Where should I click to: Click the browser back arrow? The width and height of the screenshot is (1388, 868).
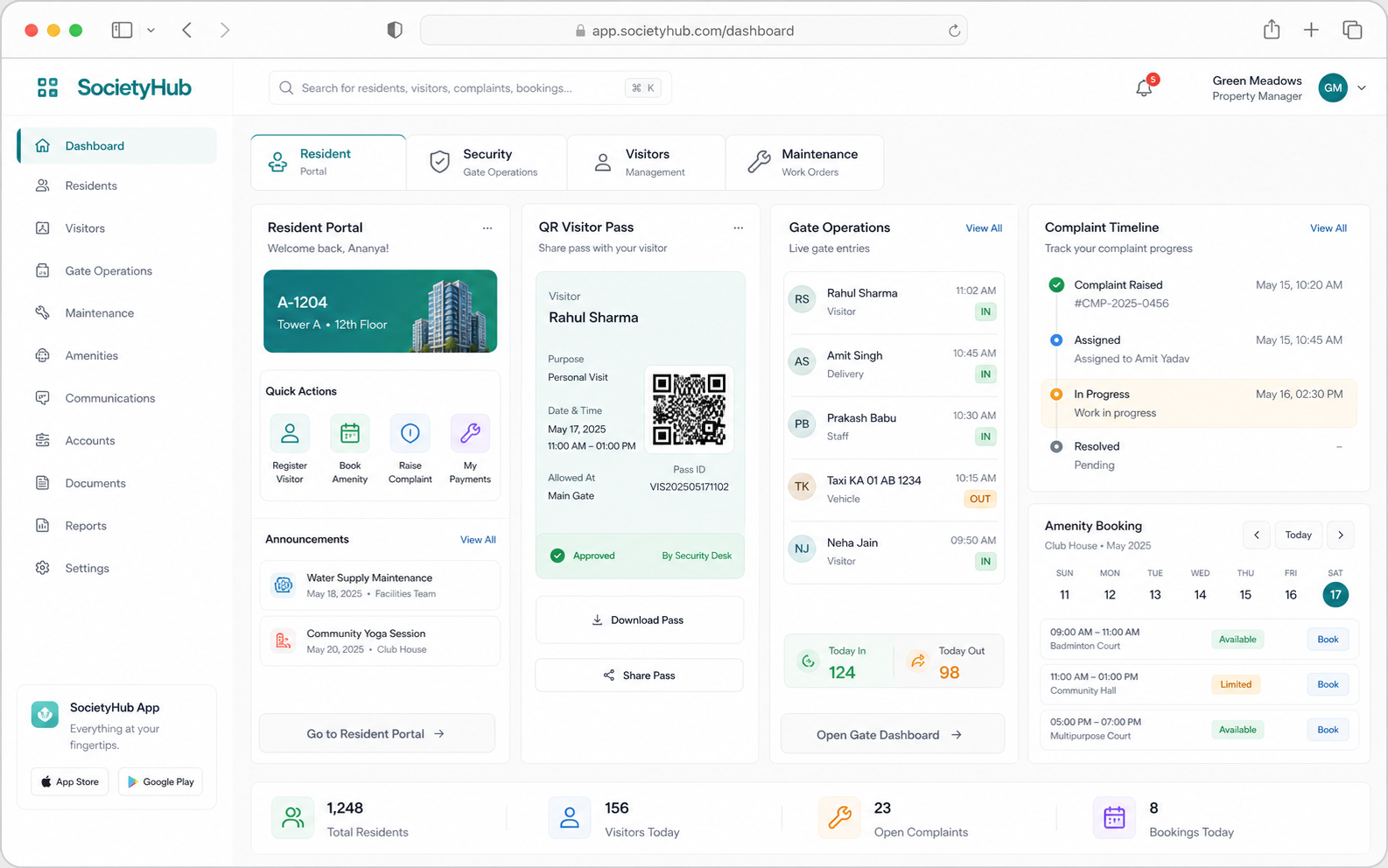click(186, 30)
